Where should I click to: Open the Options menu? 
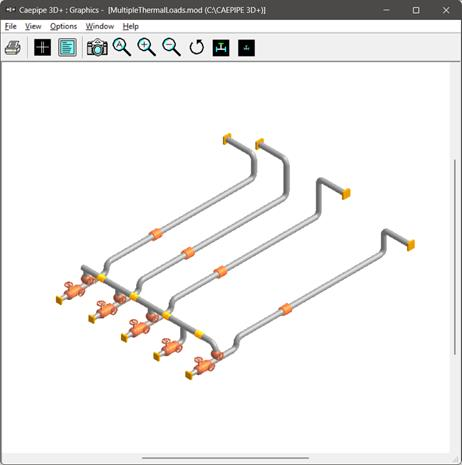[x=63, y=26]
